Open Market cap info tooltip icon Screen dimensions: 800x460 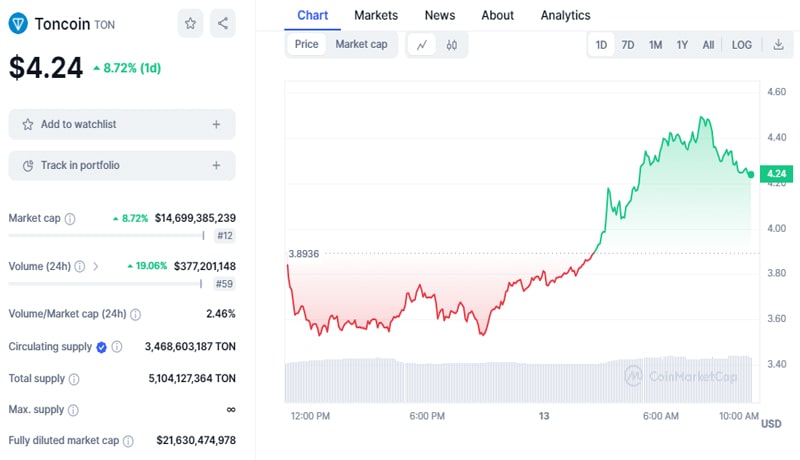pos(70,219)
